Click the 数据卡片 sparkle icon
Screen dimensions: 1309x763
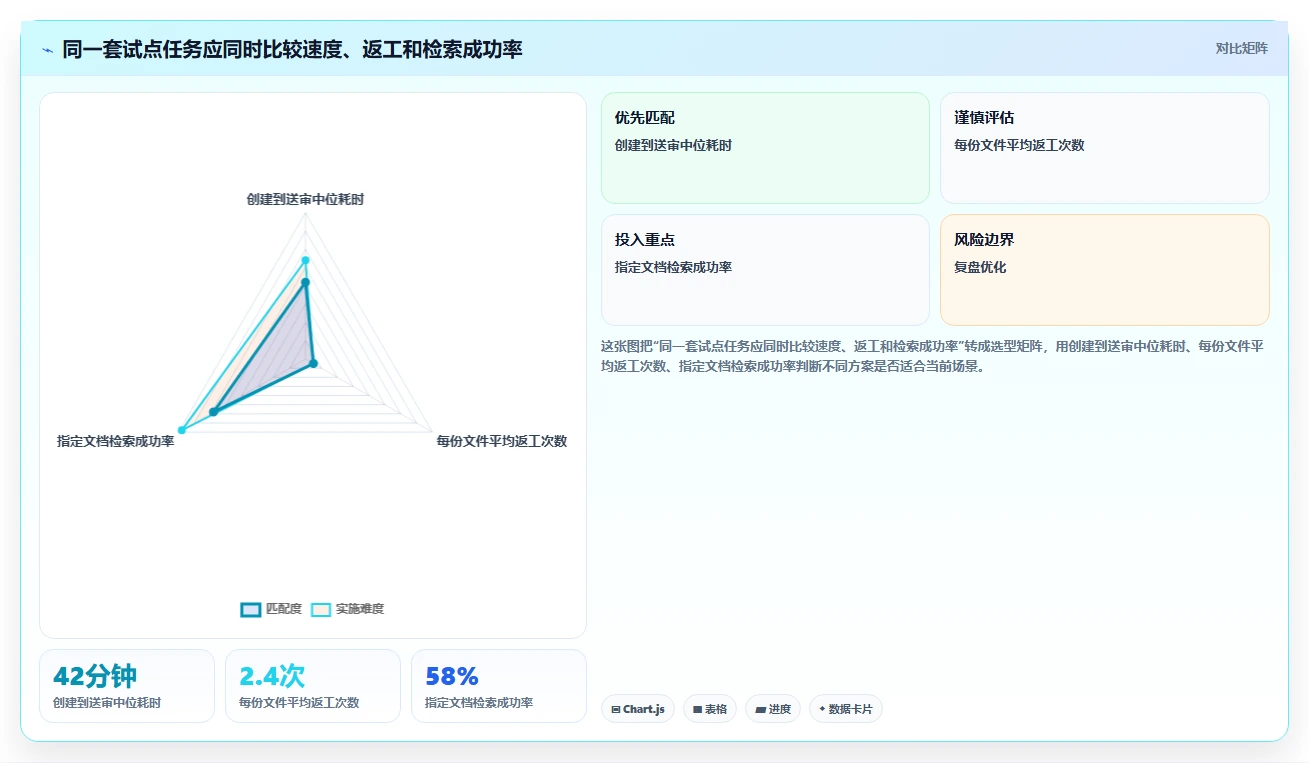[x=822, y=709]
